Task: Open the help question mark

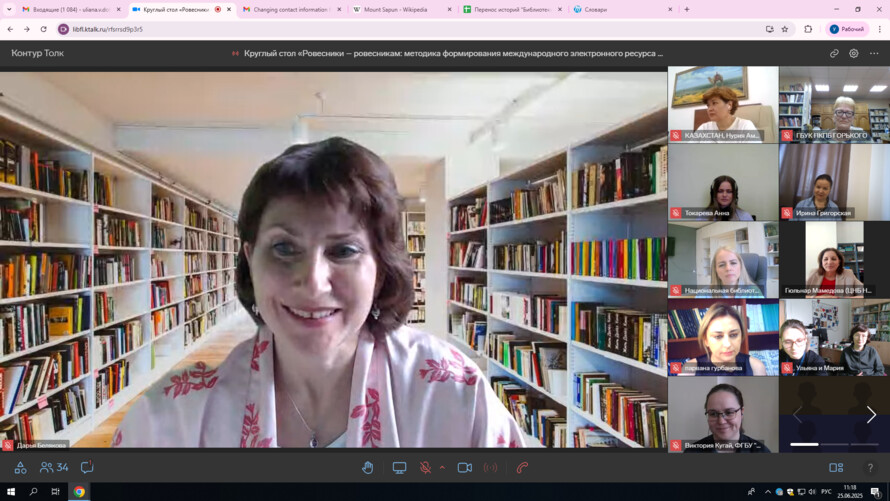Action: pos(870,467)
